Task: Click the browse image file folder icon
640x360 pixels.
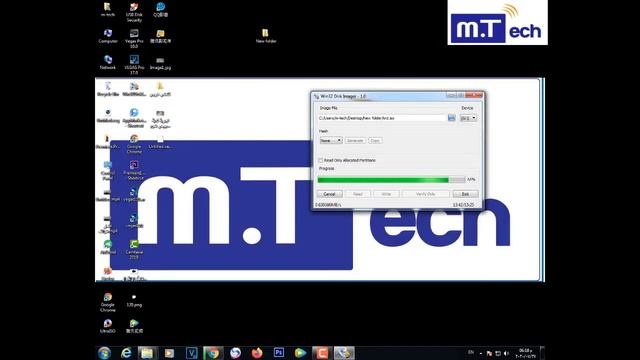Action: tap(451, 118)
